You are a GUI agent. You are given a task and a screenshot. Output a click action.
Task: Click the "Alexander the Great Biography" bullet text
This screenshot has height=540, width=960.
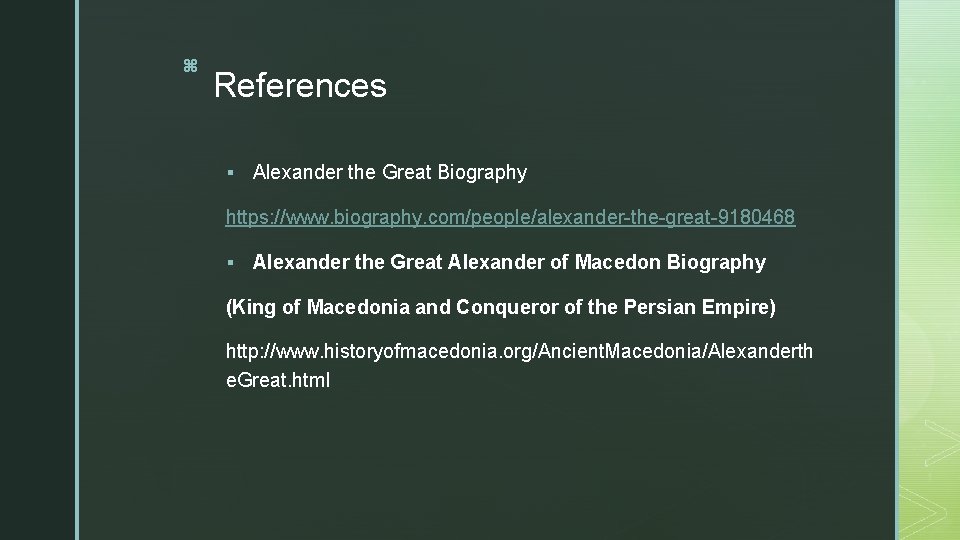390,172
